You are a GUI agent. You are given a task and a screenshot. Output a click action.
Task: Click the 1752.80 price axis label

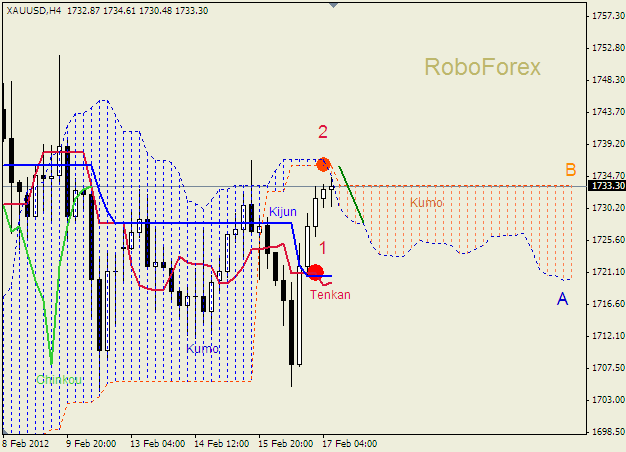click(608, 48)
